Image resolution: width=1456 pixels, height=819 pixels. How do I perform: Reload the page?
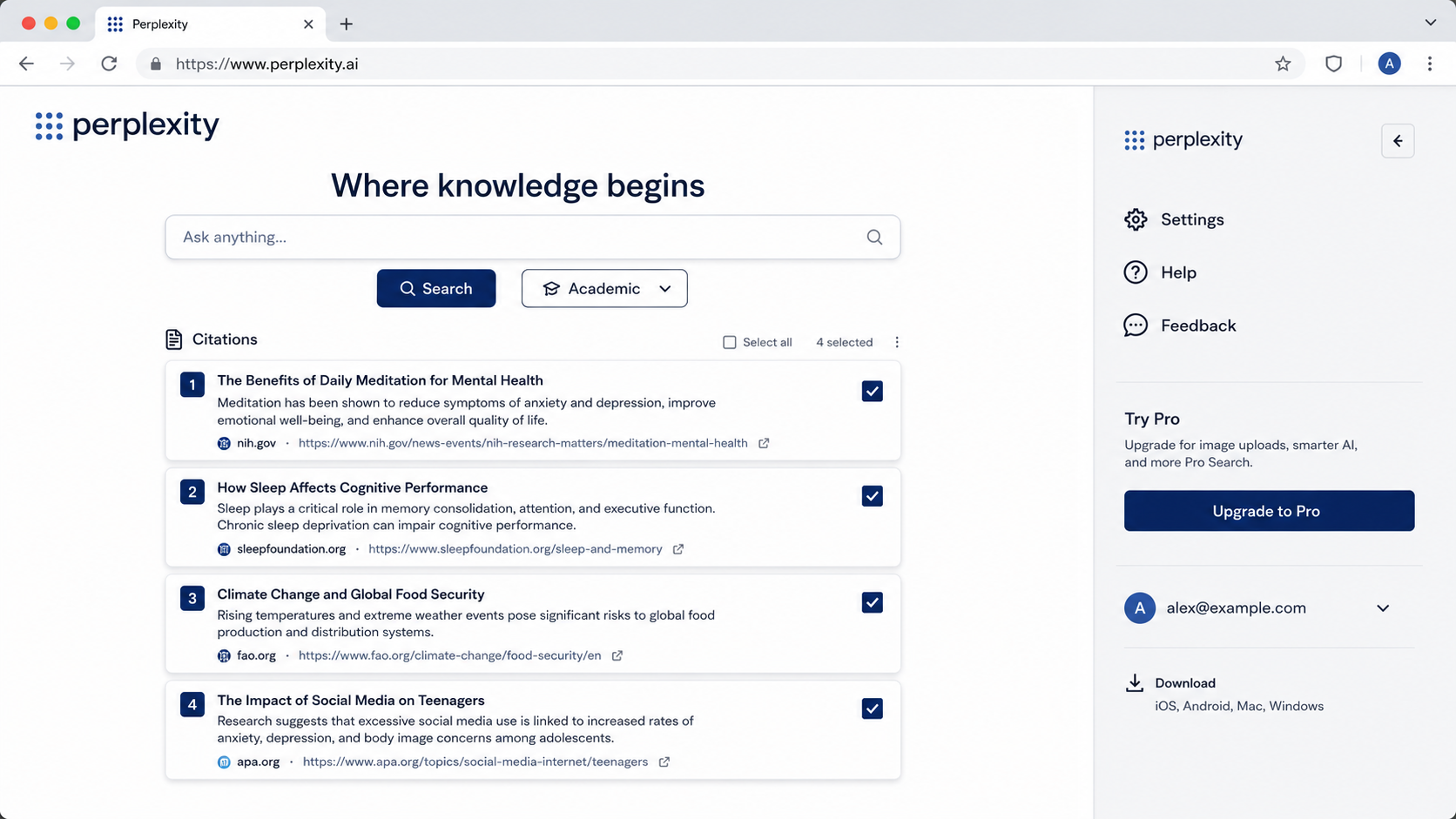click(109, 64)
